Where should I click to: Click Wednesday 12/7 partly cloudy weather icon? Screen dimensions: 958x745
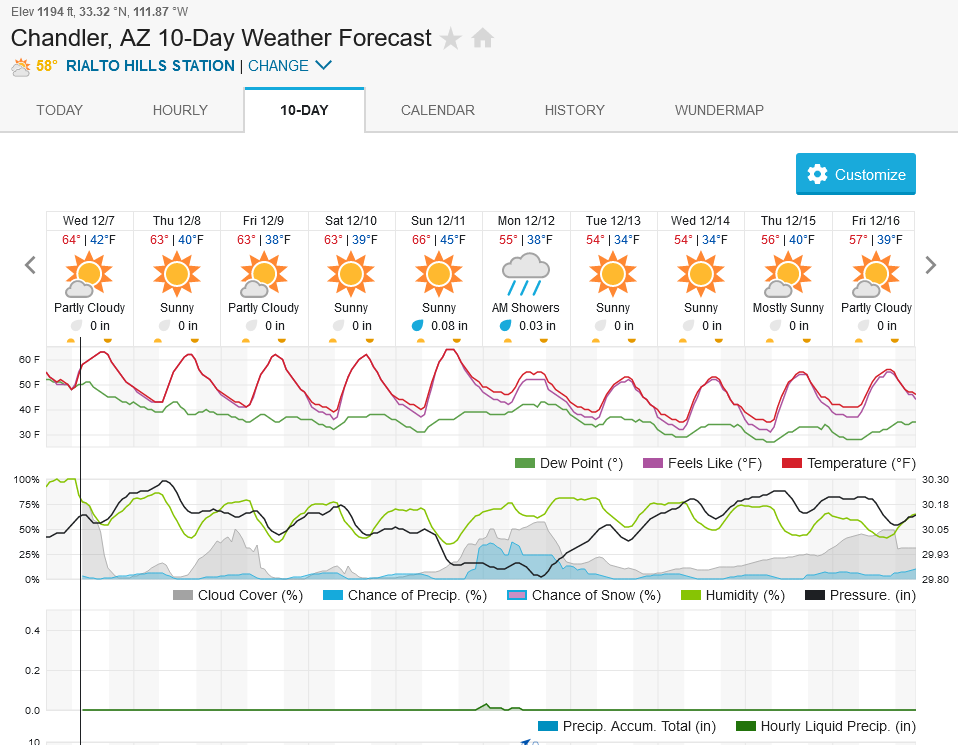point(89,274)
